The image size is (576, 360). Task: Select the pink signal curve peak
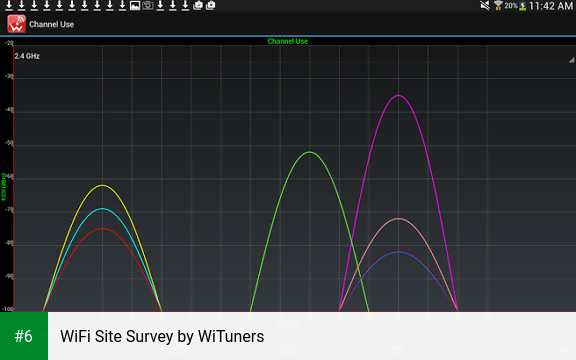(399, 219)
